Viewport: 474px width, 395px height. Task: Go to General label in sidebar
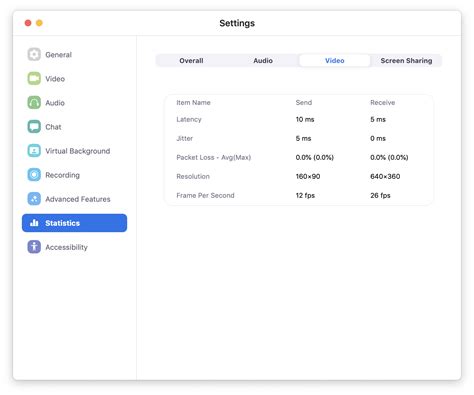point(58,55)
